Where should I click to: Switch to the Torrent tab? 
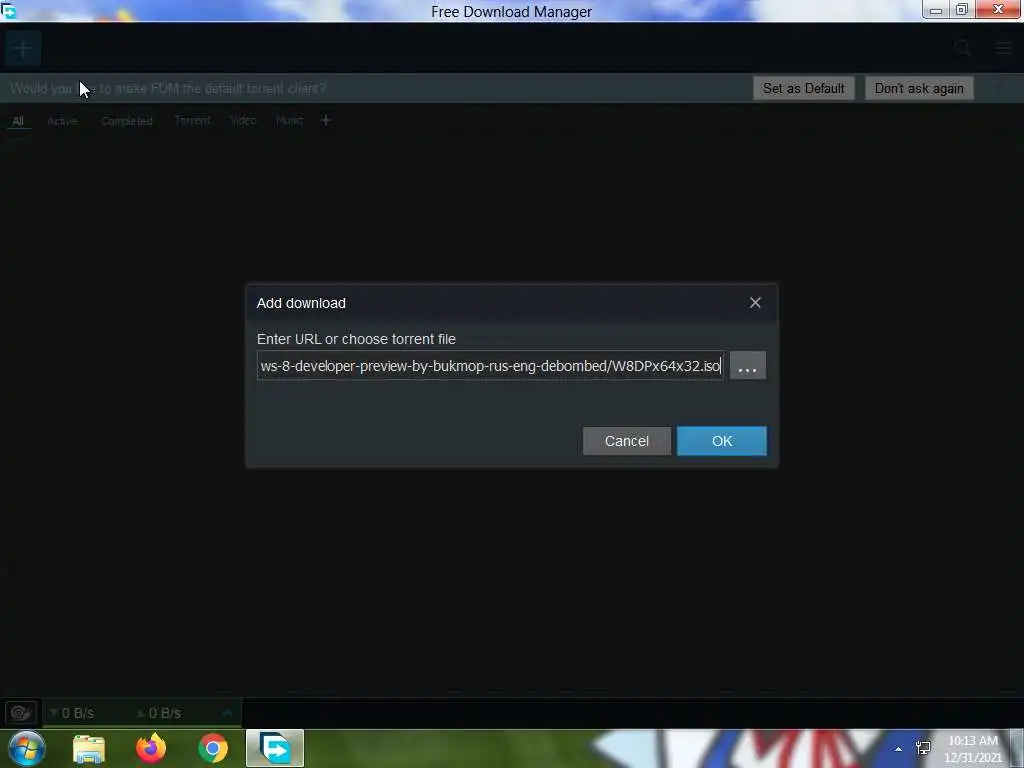point(192,120)
